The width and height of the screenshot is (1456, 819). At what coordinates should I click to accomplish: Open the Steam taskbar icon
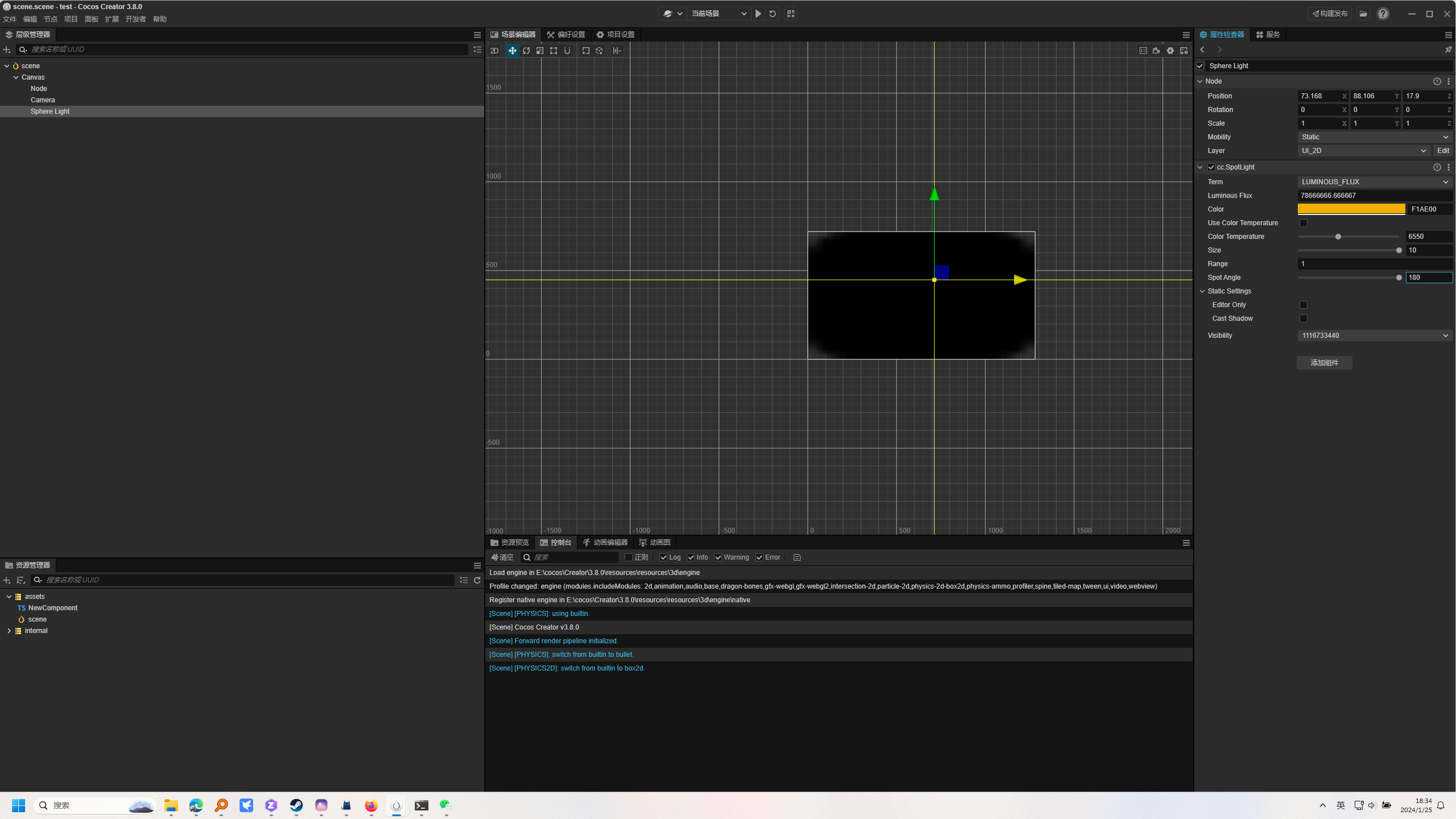point(296,805)
